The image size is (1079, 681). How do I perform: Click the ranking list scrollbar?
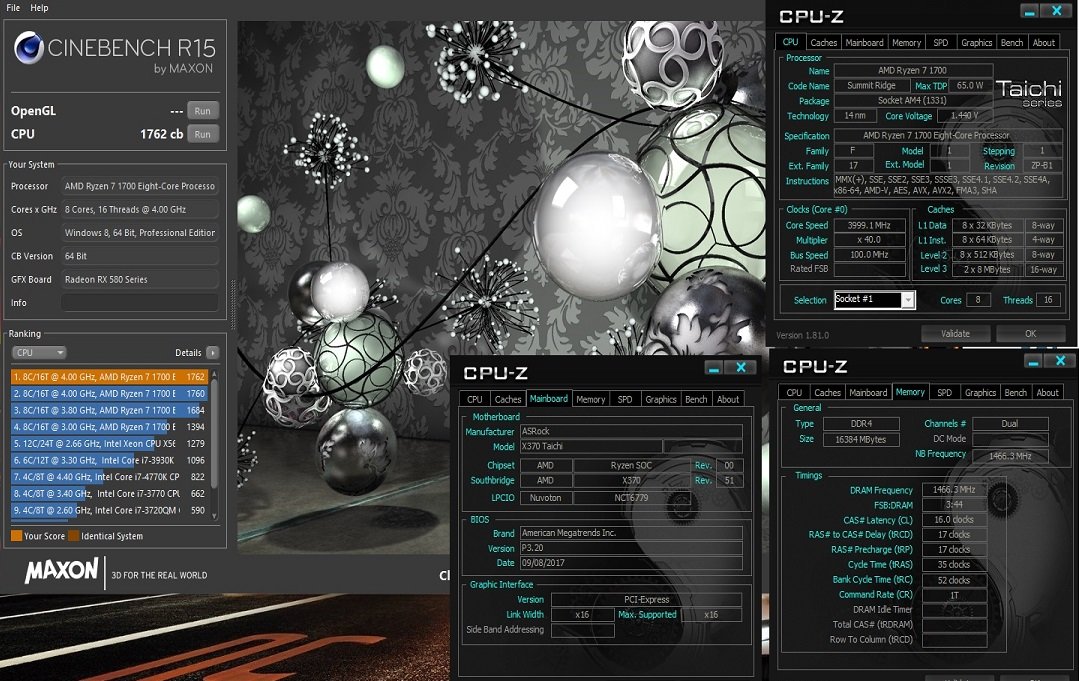point(214,433)
